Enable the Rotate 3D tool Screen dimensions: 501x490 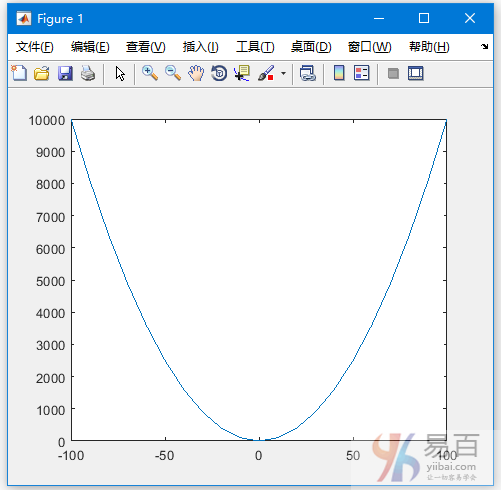tap(219, 73)
